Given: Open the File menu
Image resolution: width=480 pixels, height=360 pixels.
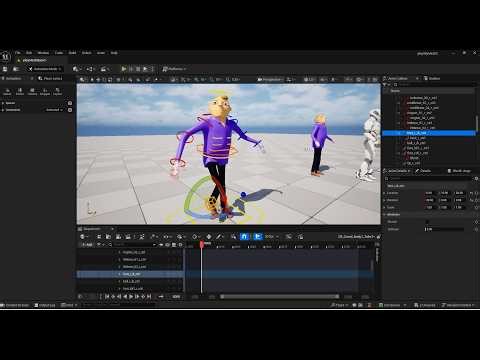Looking at the screenshot, I should (18, 53).
